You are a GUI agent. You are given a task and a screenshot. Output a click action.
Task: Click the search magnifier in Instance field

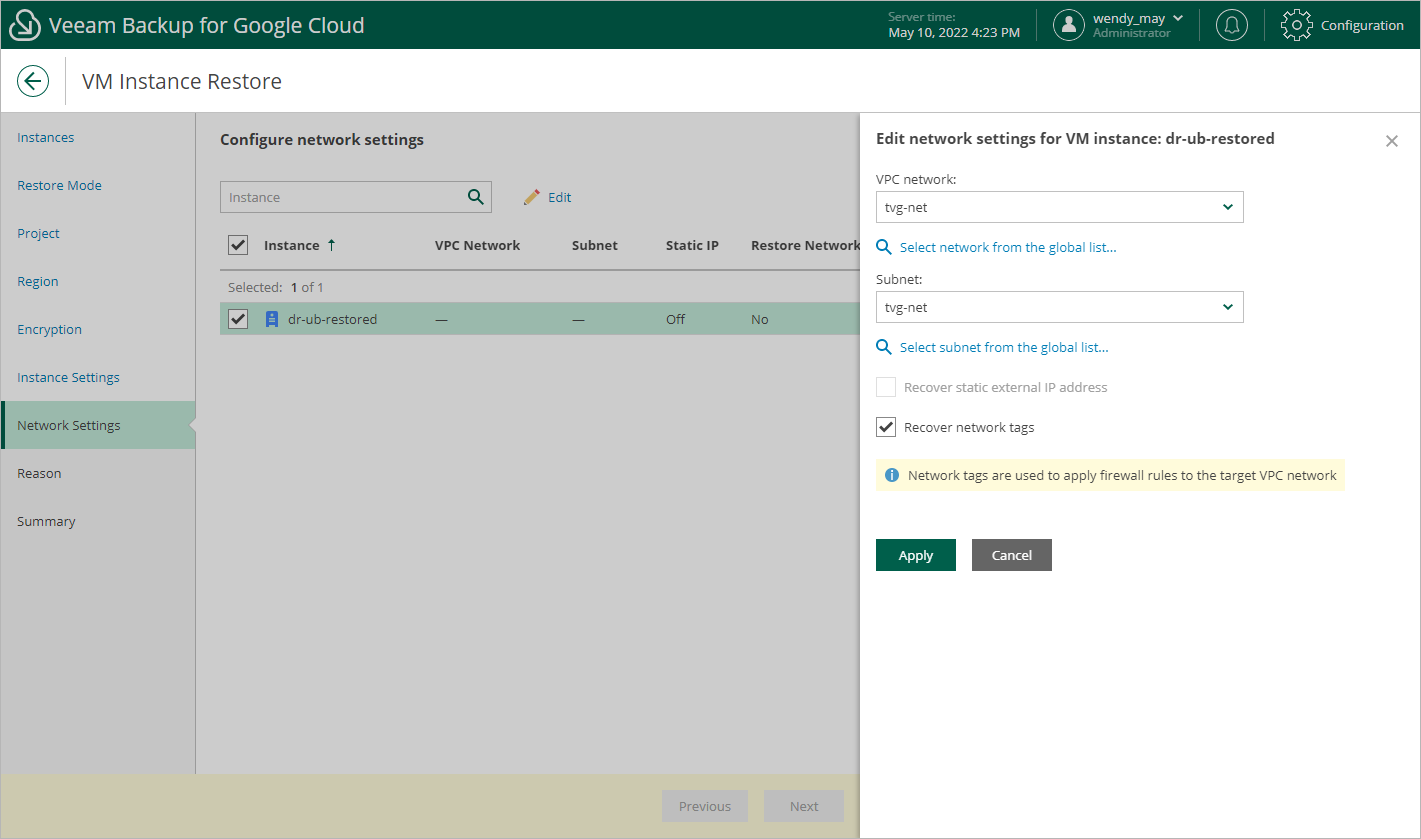(476, 197)
